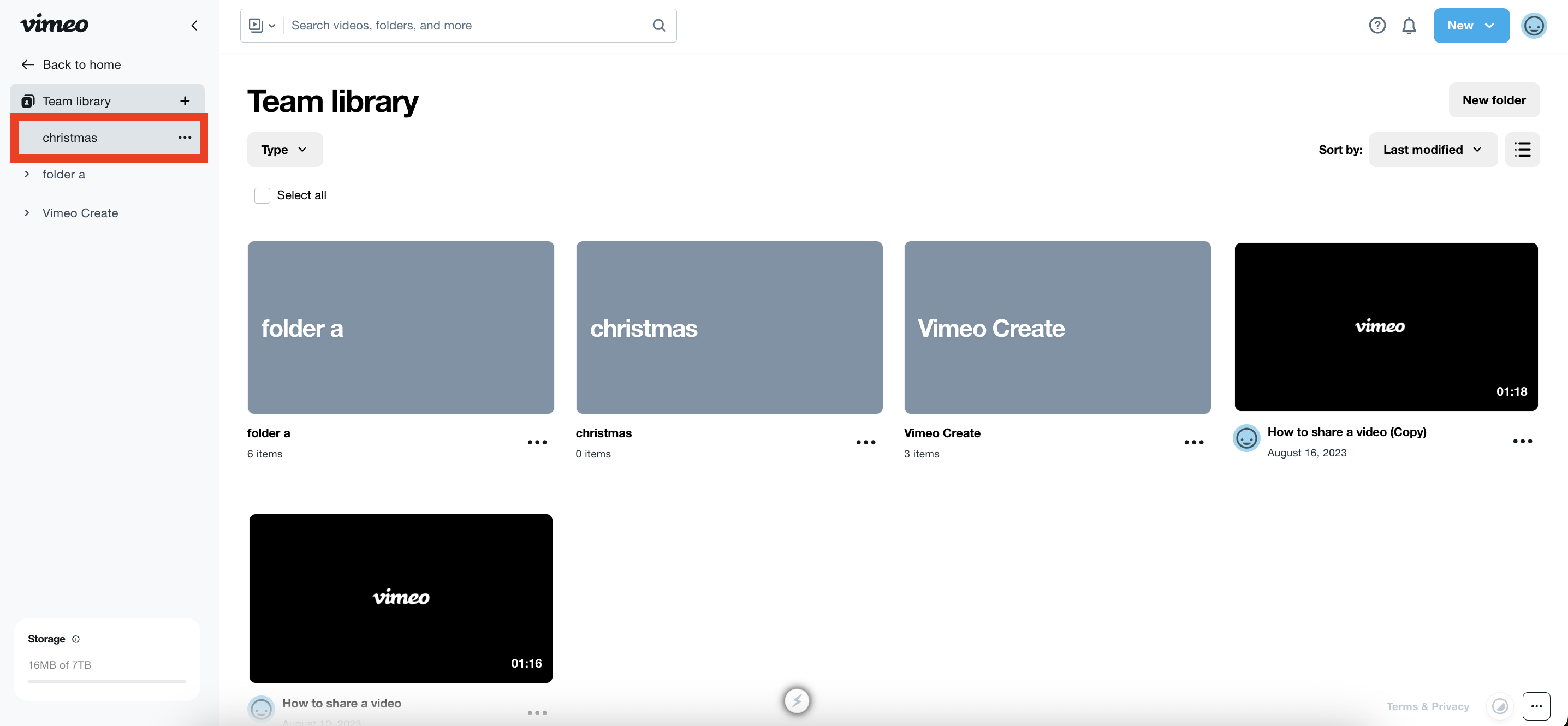Click the Vimeo home logo icon

coord(54,24)
